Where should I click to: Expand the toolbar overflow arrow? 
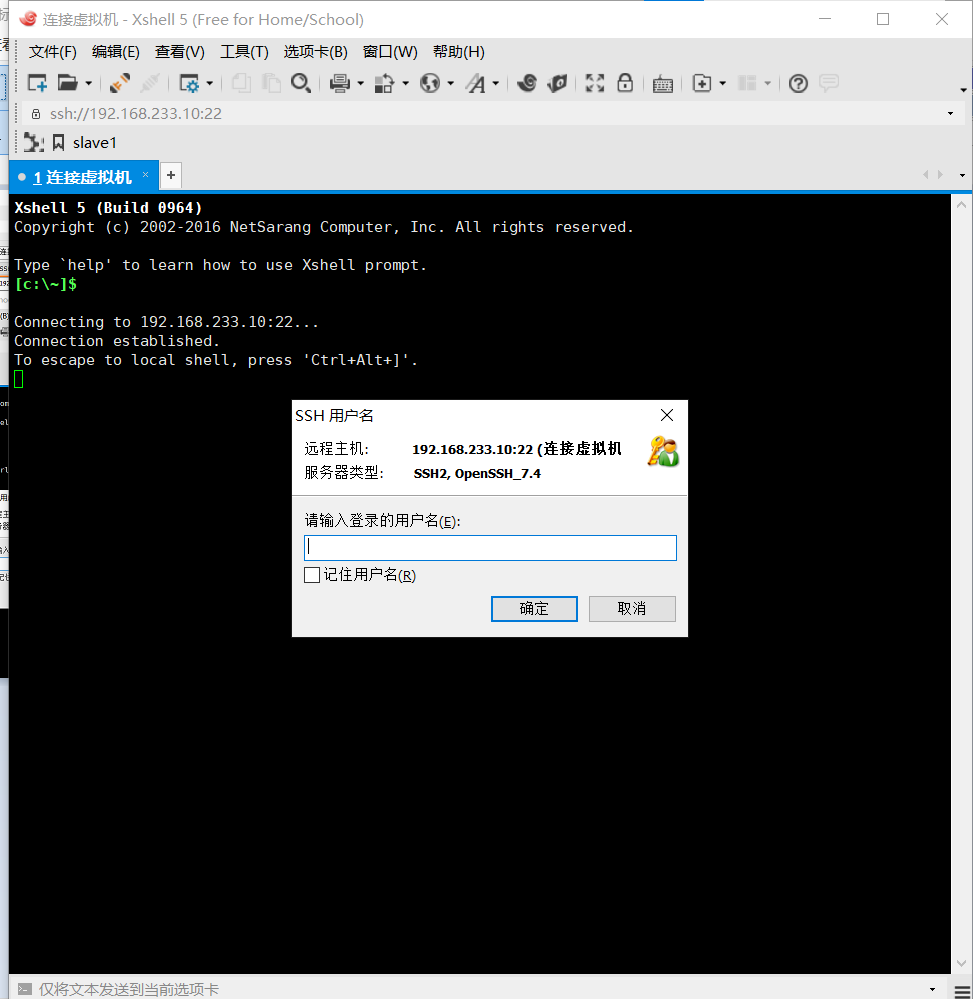[x=963, y=90]
